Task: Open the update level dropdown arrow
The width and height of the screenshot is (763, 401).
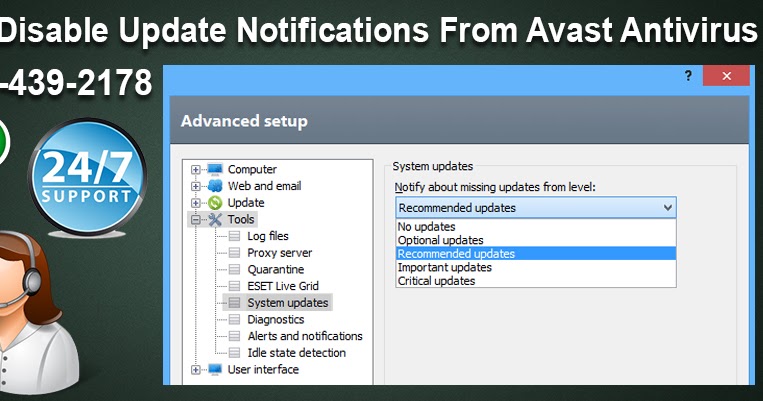Action: [668, 208]
